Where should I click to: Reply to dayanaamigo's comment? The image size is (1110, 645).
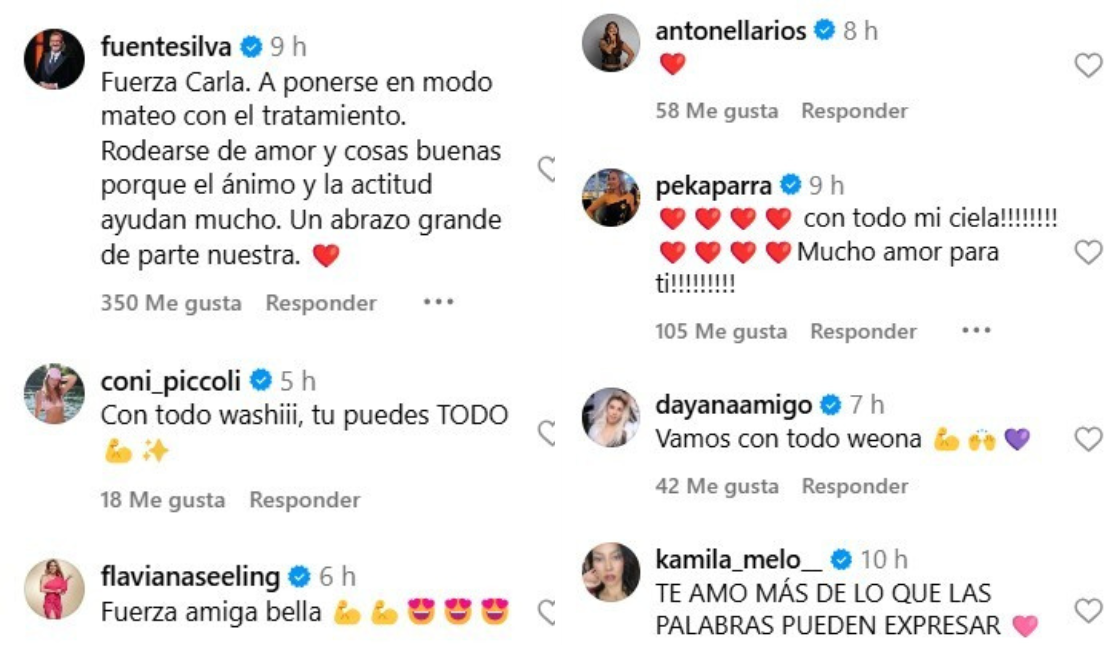click(854, 486)
